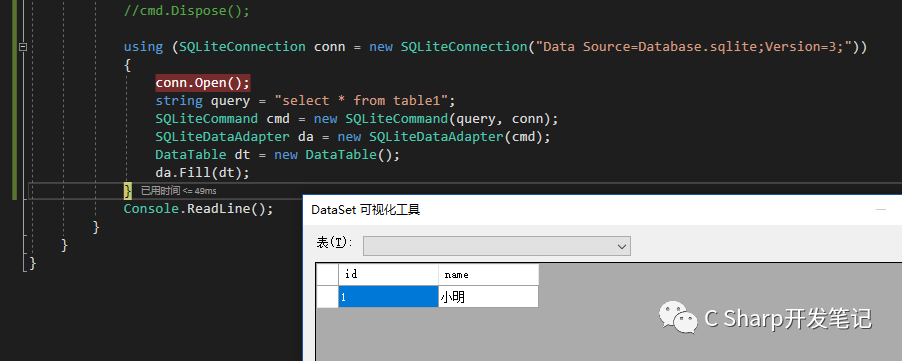Sort by the id column header
This screenshot has width=902, height=361.
click(388, 275)
